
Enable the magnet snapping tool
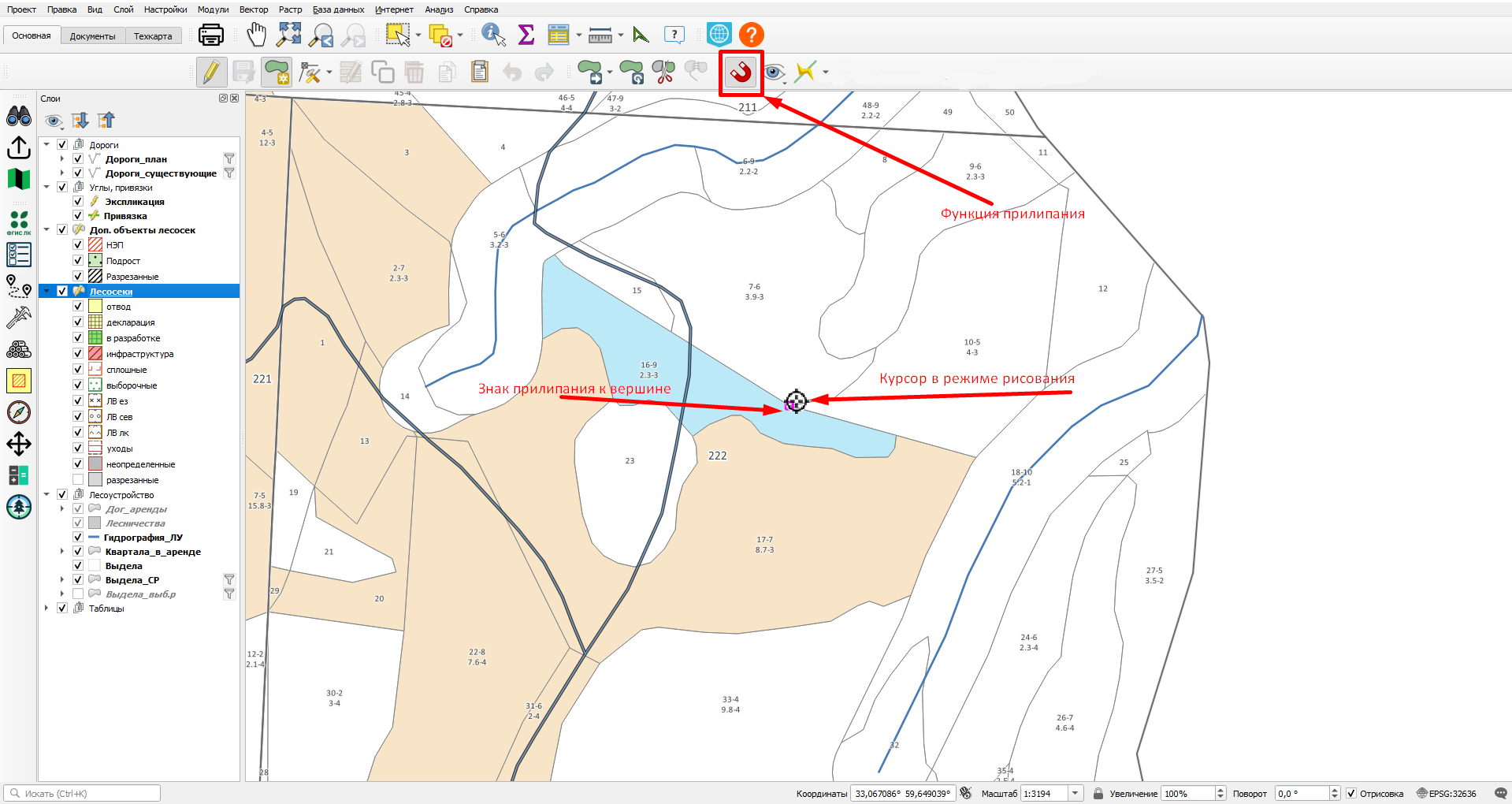point(741,73)
